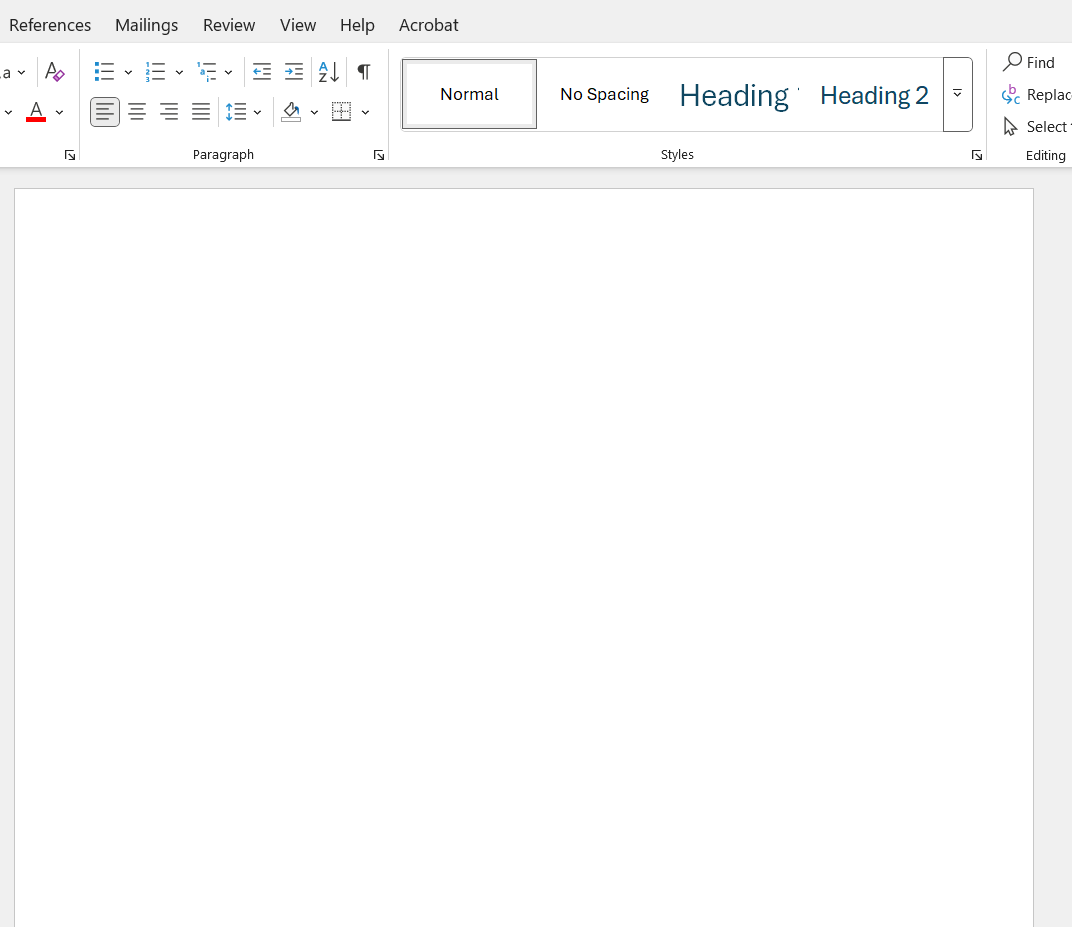Select the Normal style
The height and width of the screenshot is (927, 1072).
pos(470,94)
